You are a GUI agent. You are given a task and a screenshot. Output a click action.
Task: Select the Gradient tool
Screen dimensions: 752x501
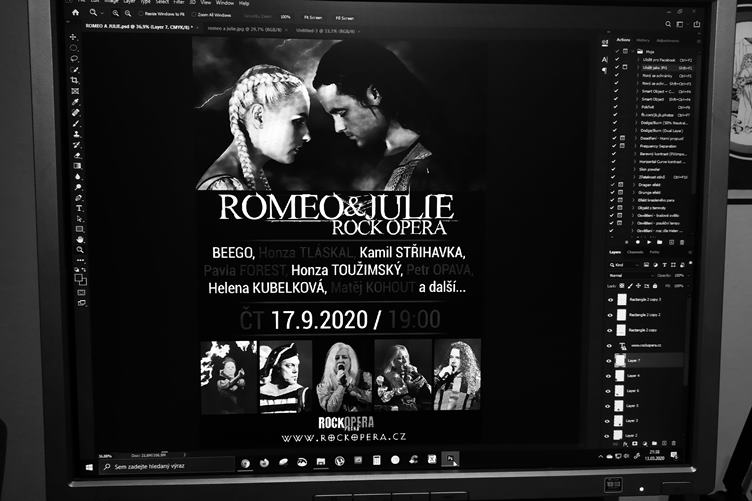tap(77, 166)
